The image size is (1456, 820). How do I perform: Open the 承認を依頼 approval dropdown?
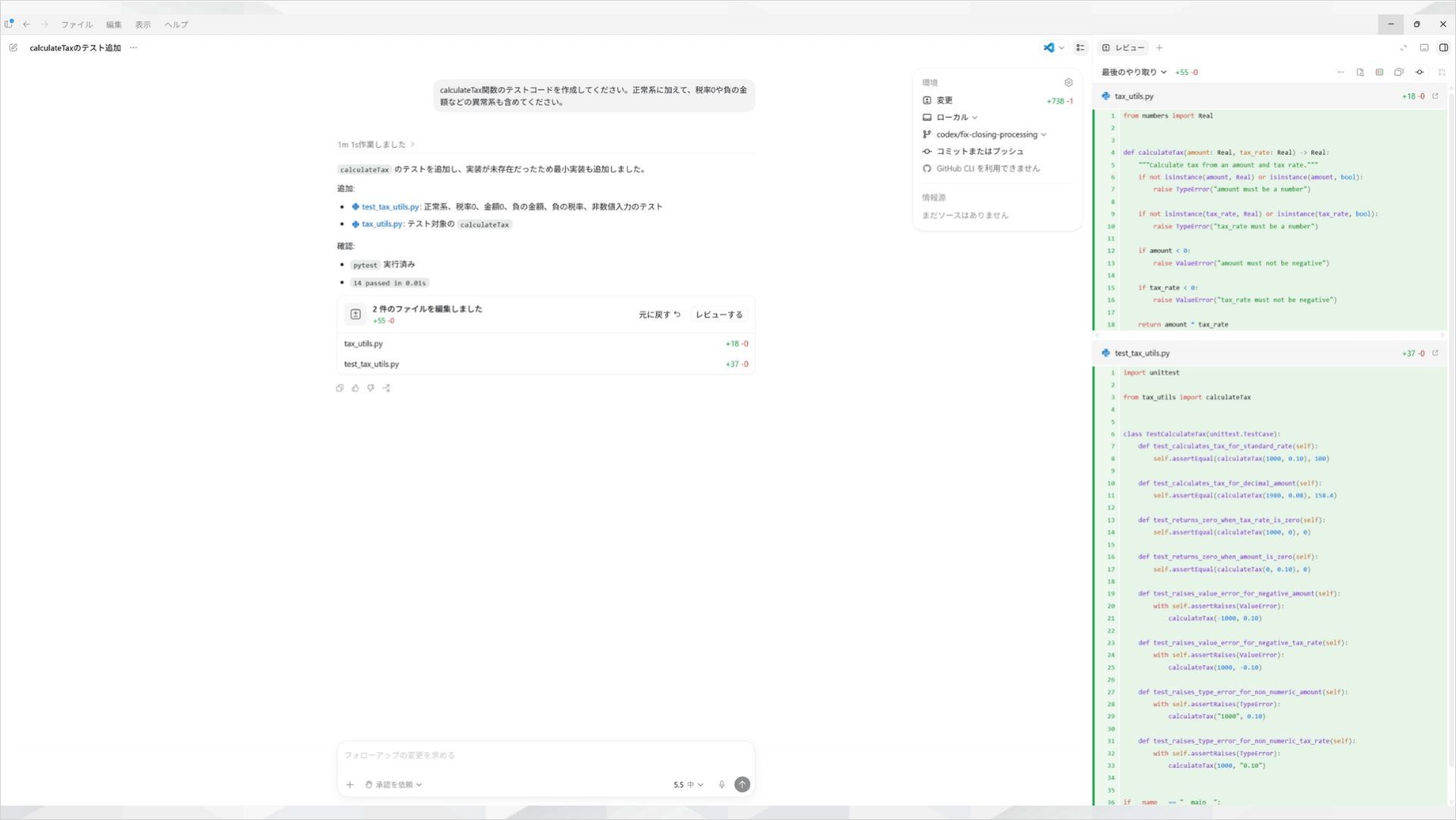tap(394, 784)
